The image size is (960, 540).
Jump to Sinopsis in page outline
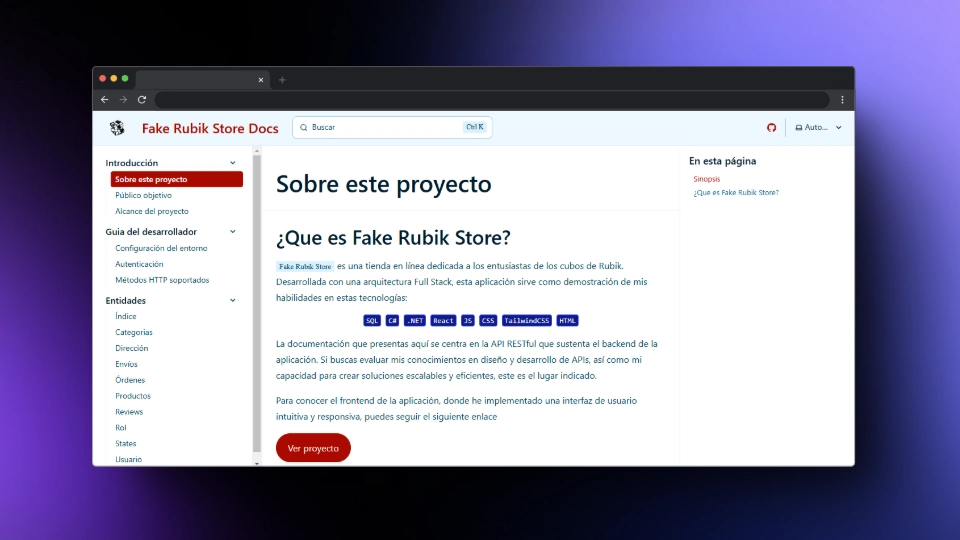(x=707, y=179)
